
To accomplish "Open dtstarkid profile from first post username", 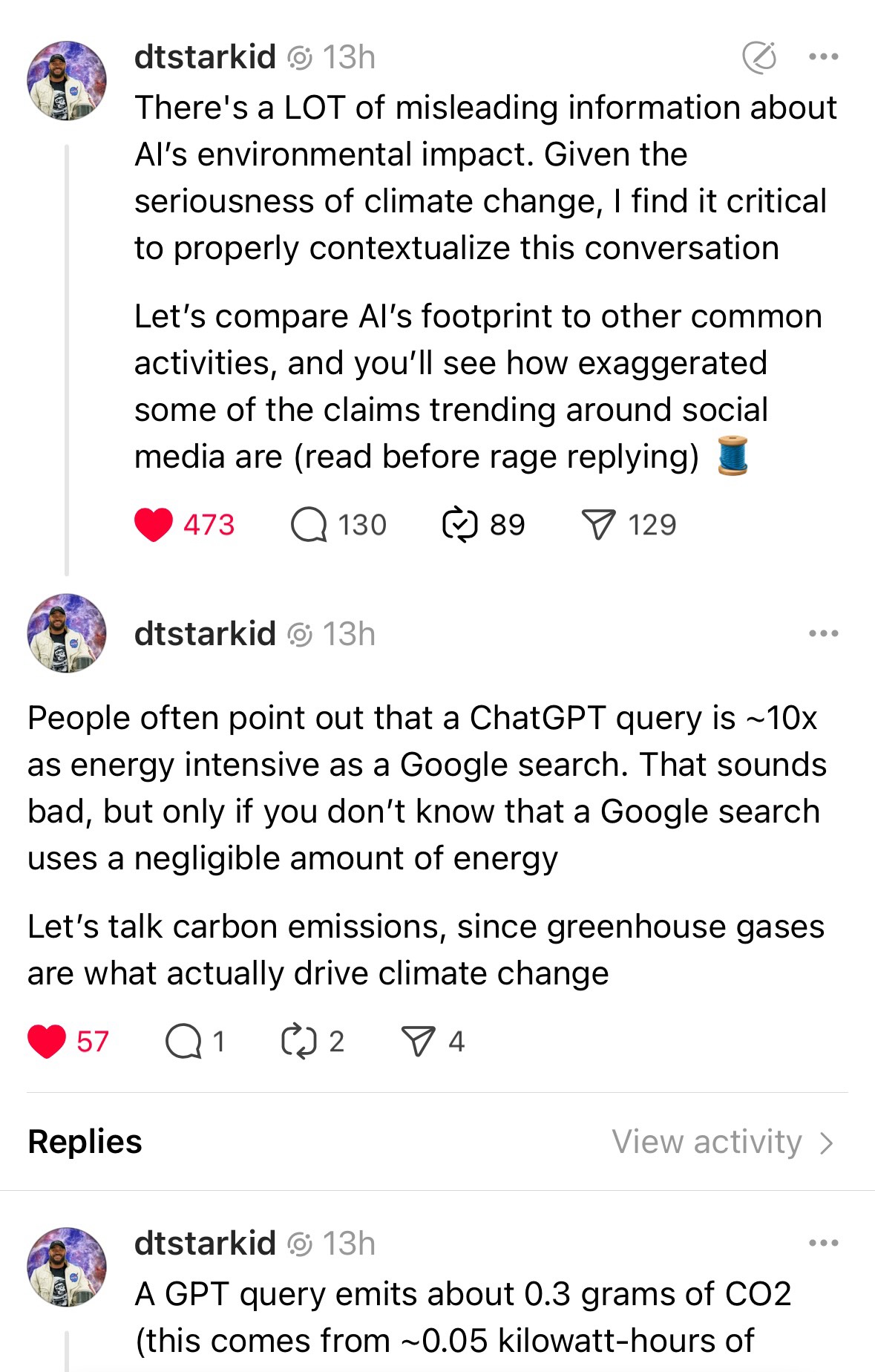I will tap(205, 57).
